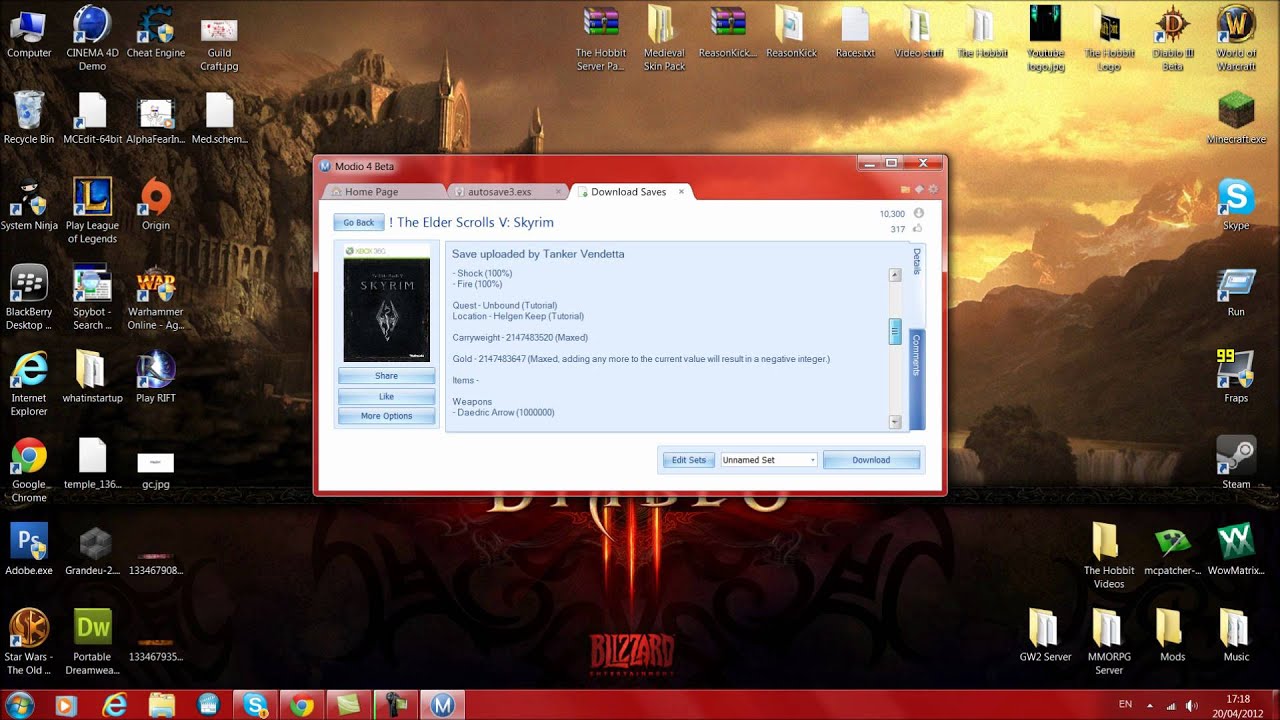Click the description scroll up arrow
This screenshot has width=1280, height=720.
click(895, 275)
